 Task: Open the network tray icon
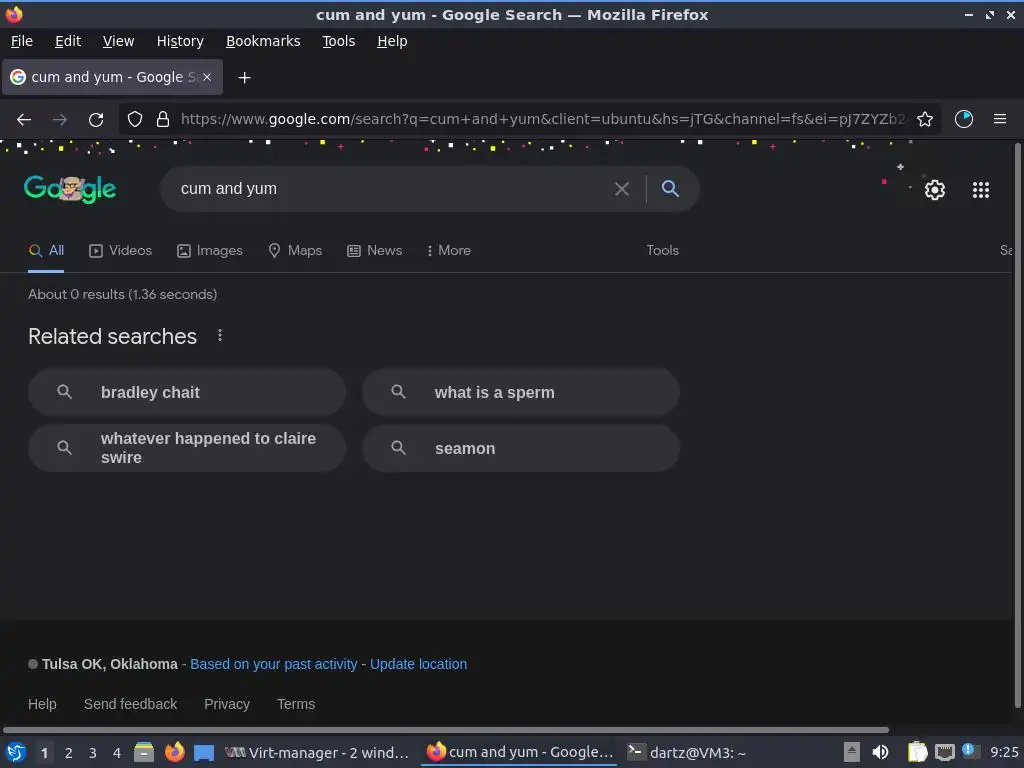[944, 753]
